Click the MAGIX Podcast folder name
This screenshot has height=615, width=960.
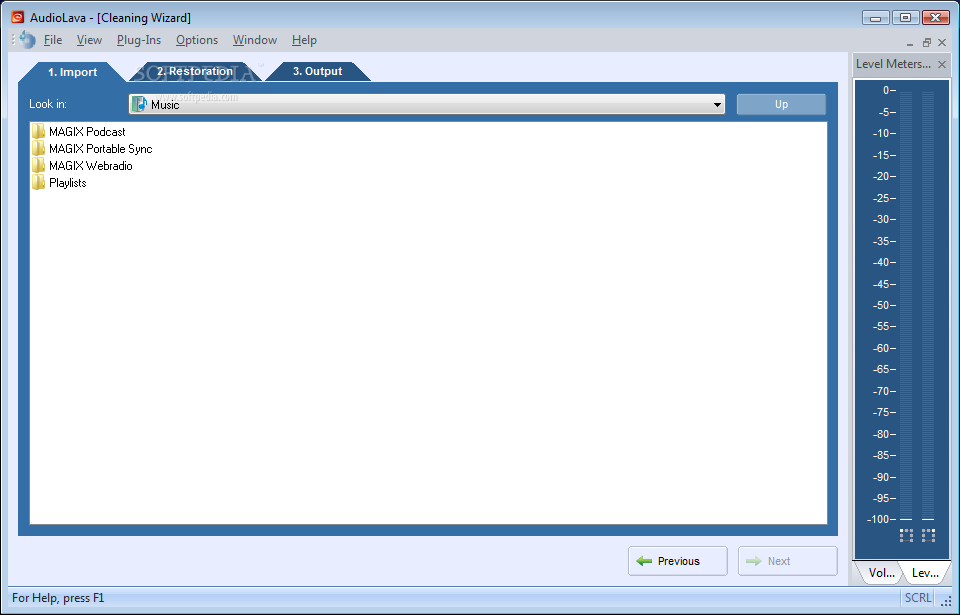(87, 132)
